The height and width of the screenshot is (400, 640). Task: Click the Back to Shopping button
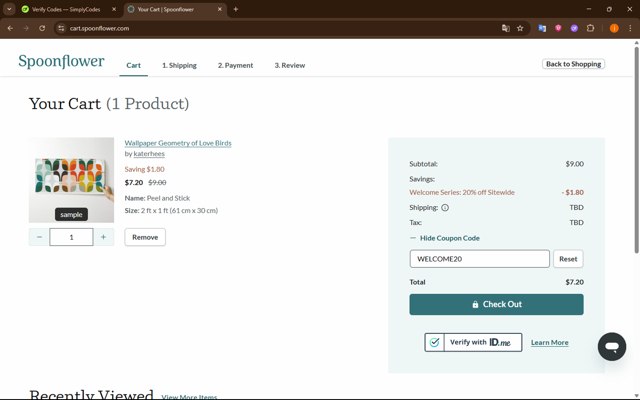point(573,64)
